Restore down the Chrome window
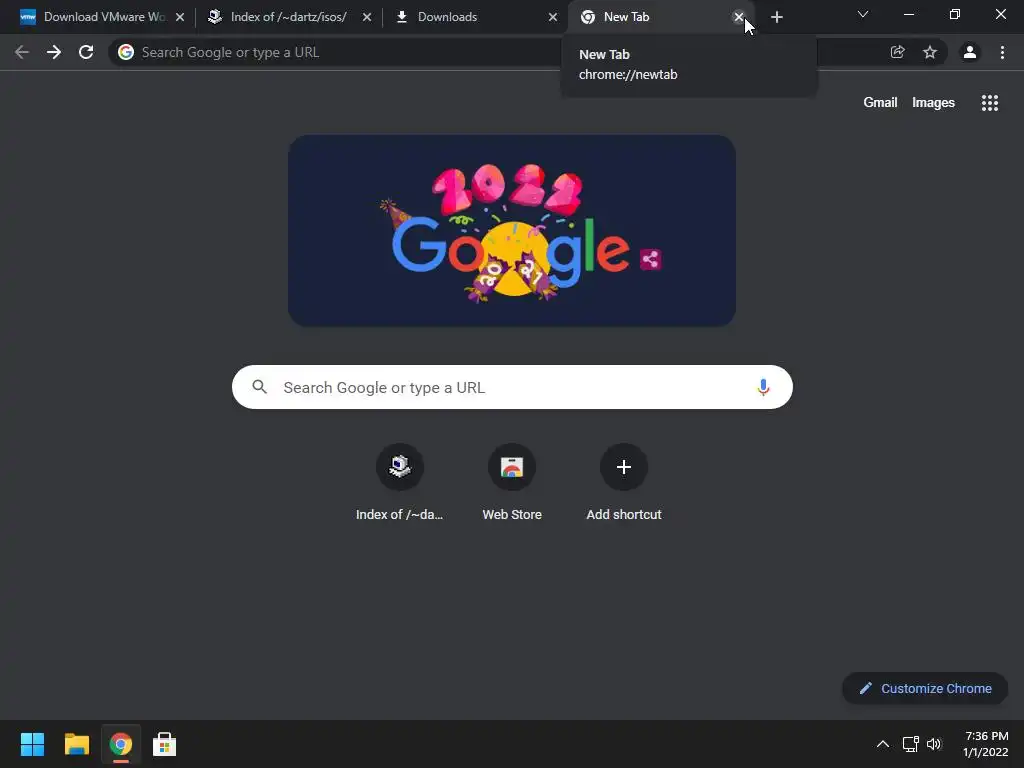Screen dimensions: 1024x768 pos(955,14)
